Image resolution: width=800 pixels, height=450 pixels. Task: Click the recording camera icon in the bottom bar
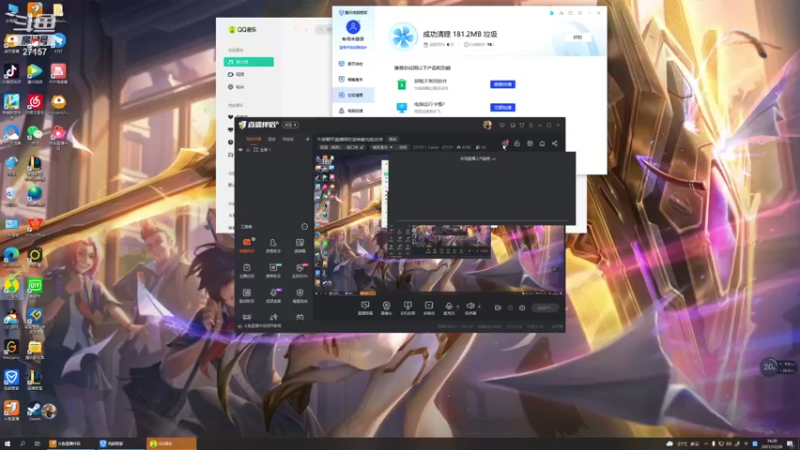coord(497,308)
